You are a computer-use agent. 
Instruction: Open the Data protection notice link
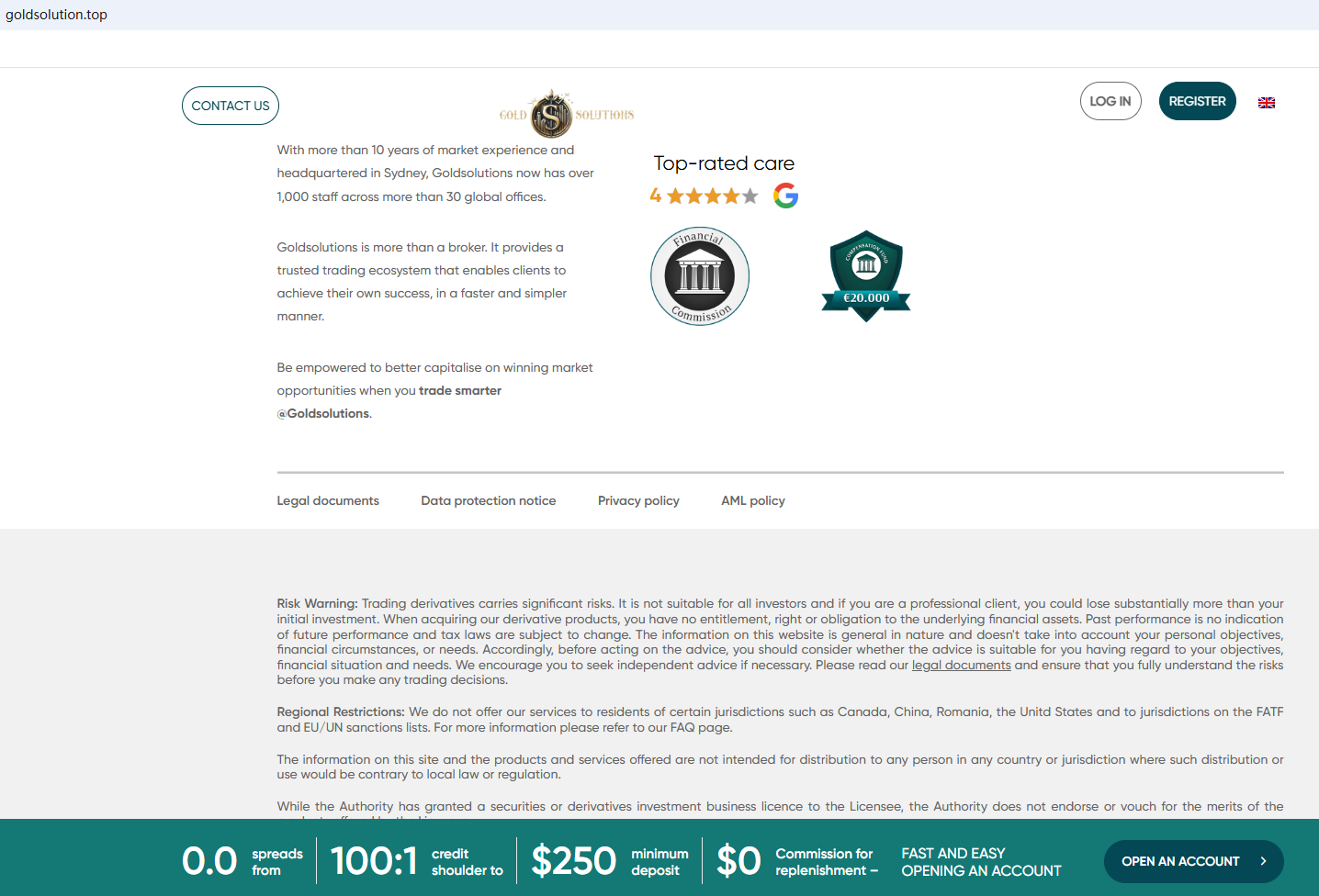click(x=489, y=500)
